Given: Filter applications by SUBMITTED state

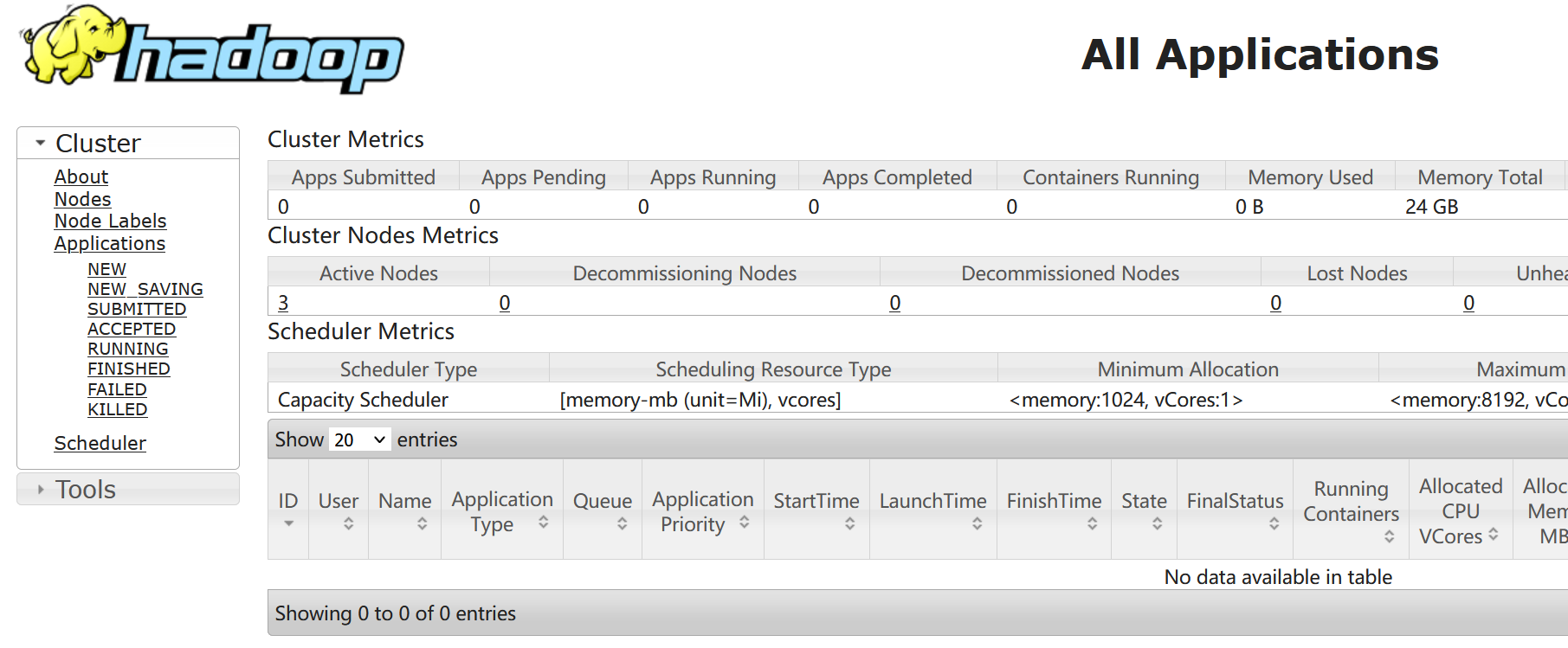Looking at the screenshot, I should (x=137, y=309).
